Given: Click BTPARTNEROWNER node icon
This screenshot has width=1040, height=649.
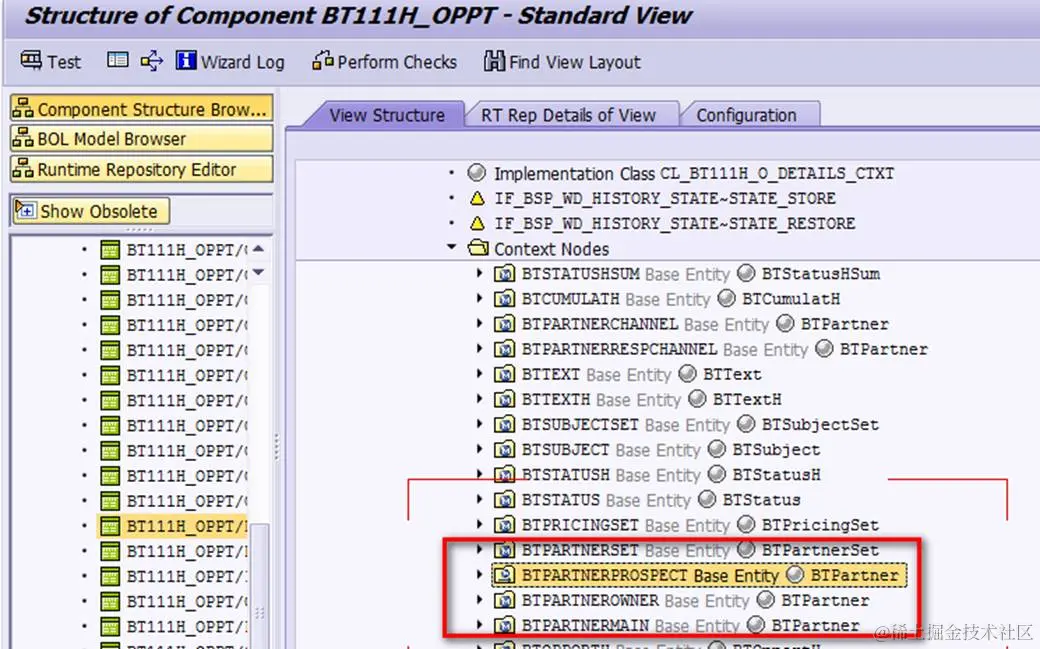Looking at the screenshot, I should pyautogui.click(x=505, y=601).
